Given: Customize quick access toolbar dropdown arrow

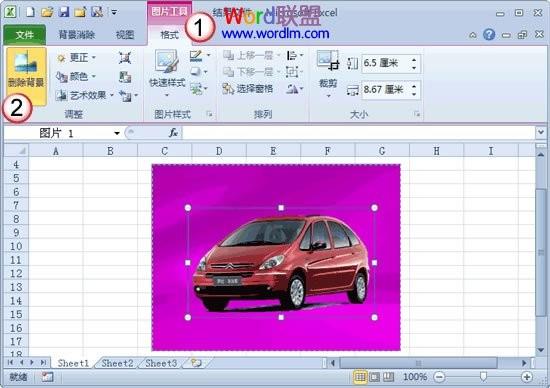Looking at the screenshot, I should click(x=114, y=12).
